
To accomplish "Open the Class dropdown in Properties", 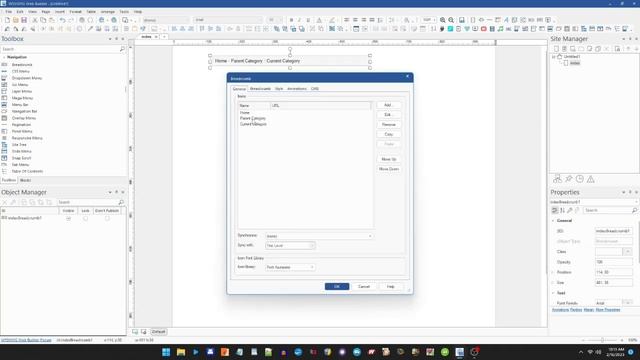I will coord(628,251).
